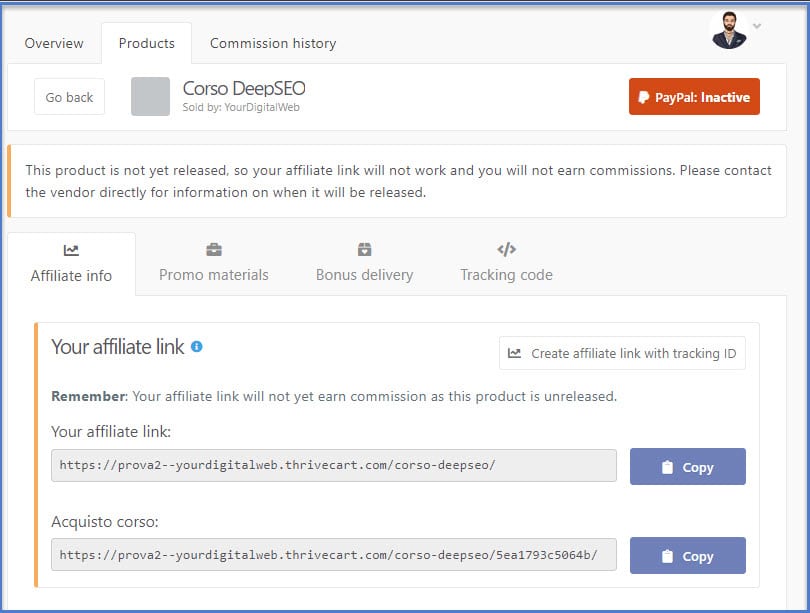Click the Promo materials briefcase icon
This screenshot has width=810, height=613.
(x=214, y=250)
